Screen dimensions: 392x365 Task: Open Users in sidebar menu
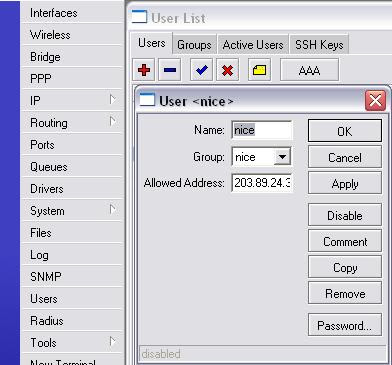click(x=72, y=298)
